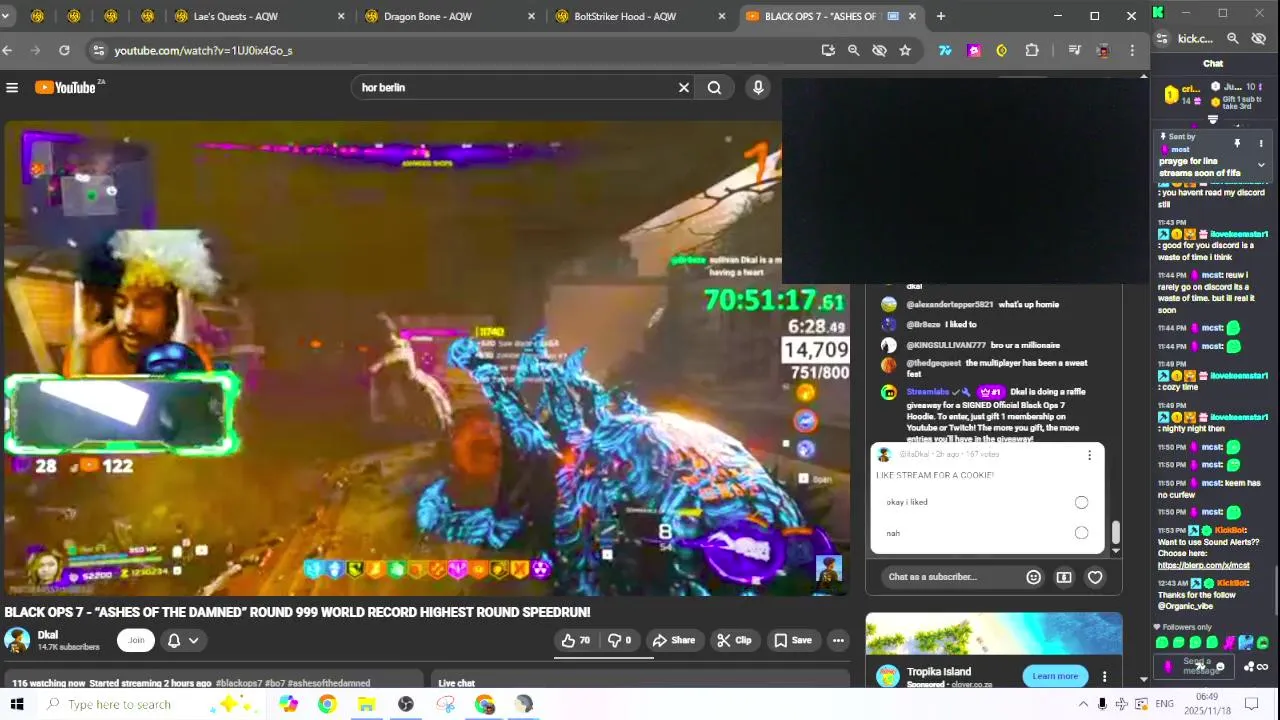Save the video to a playlist

(x=792, y=640)
